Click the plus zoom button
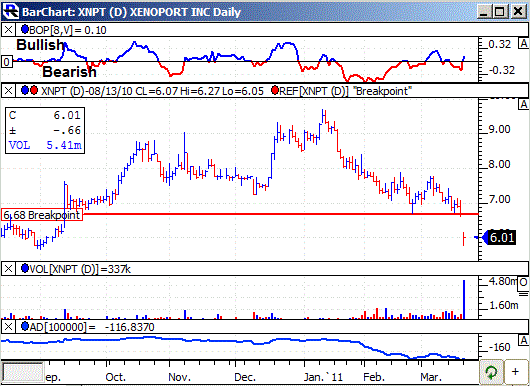530x386 pixels. click(x=515, y=372)
